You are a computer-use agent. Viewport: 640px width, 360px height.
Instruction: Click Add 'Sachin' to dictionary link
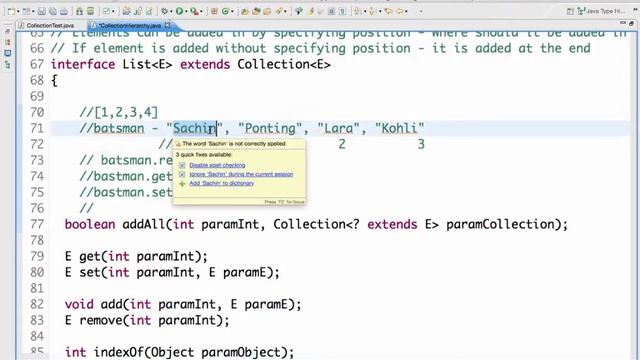tap(222, 183)
